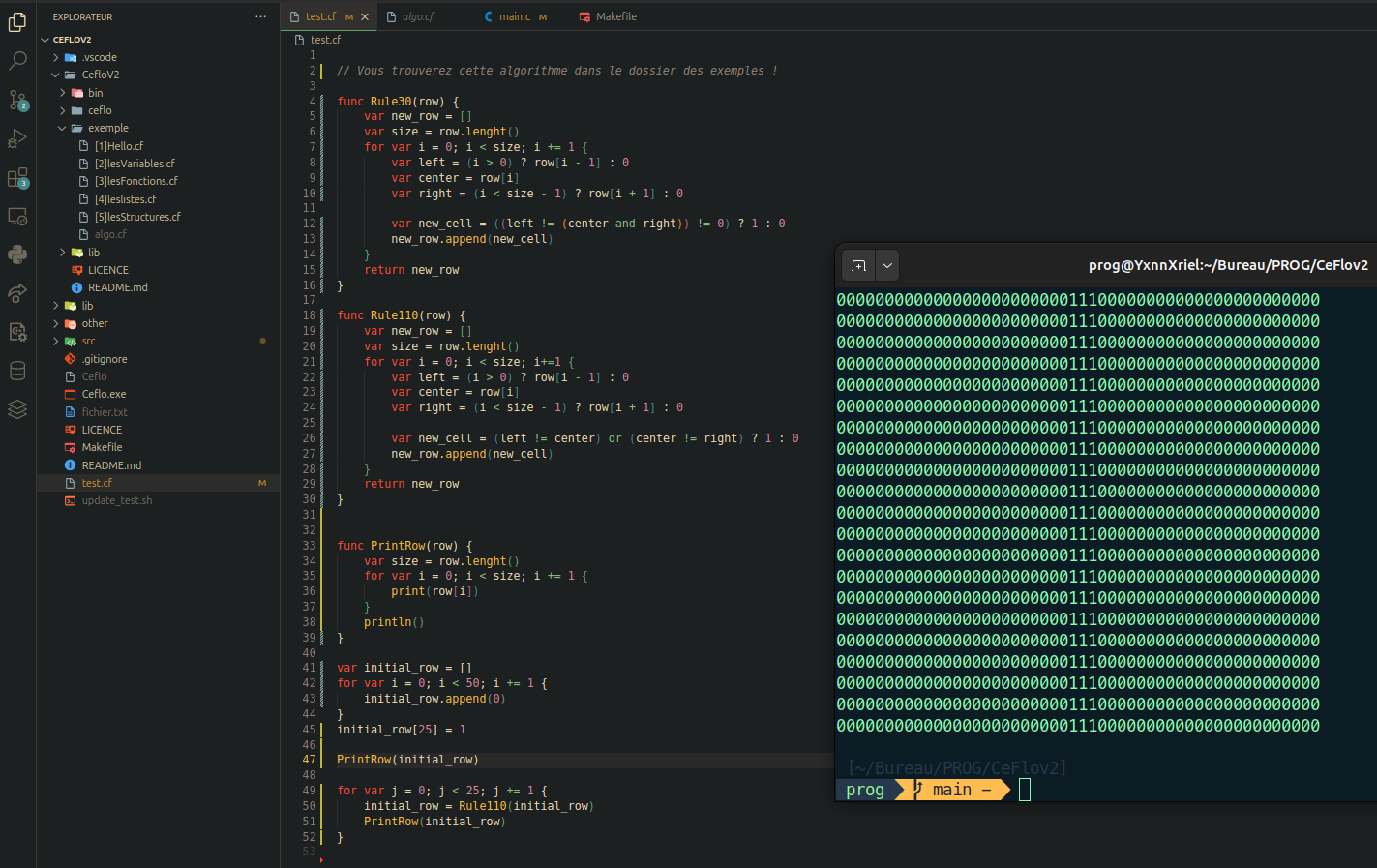Open the Search view in activity bar
This screenshot has width=1377, height=868.
[x=17, y=61]
